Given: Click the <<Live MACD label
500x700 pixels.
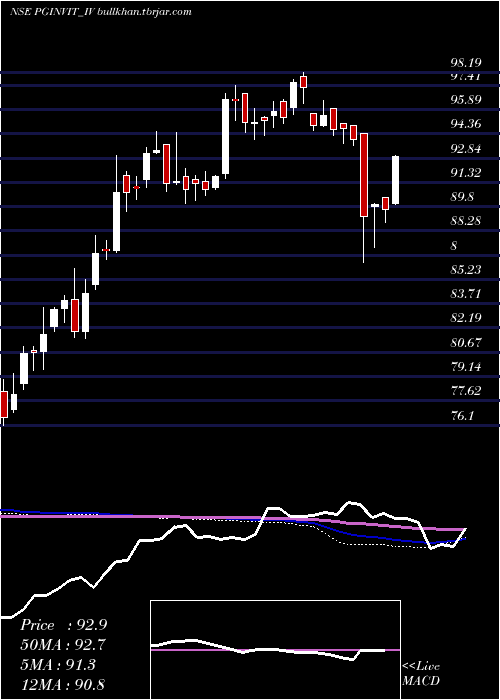Looking at the screenshot, I should pyautogui.click(x=421, y=674).
